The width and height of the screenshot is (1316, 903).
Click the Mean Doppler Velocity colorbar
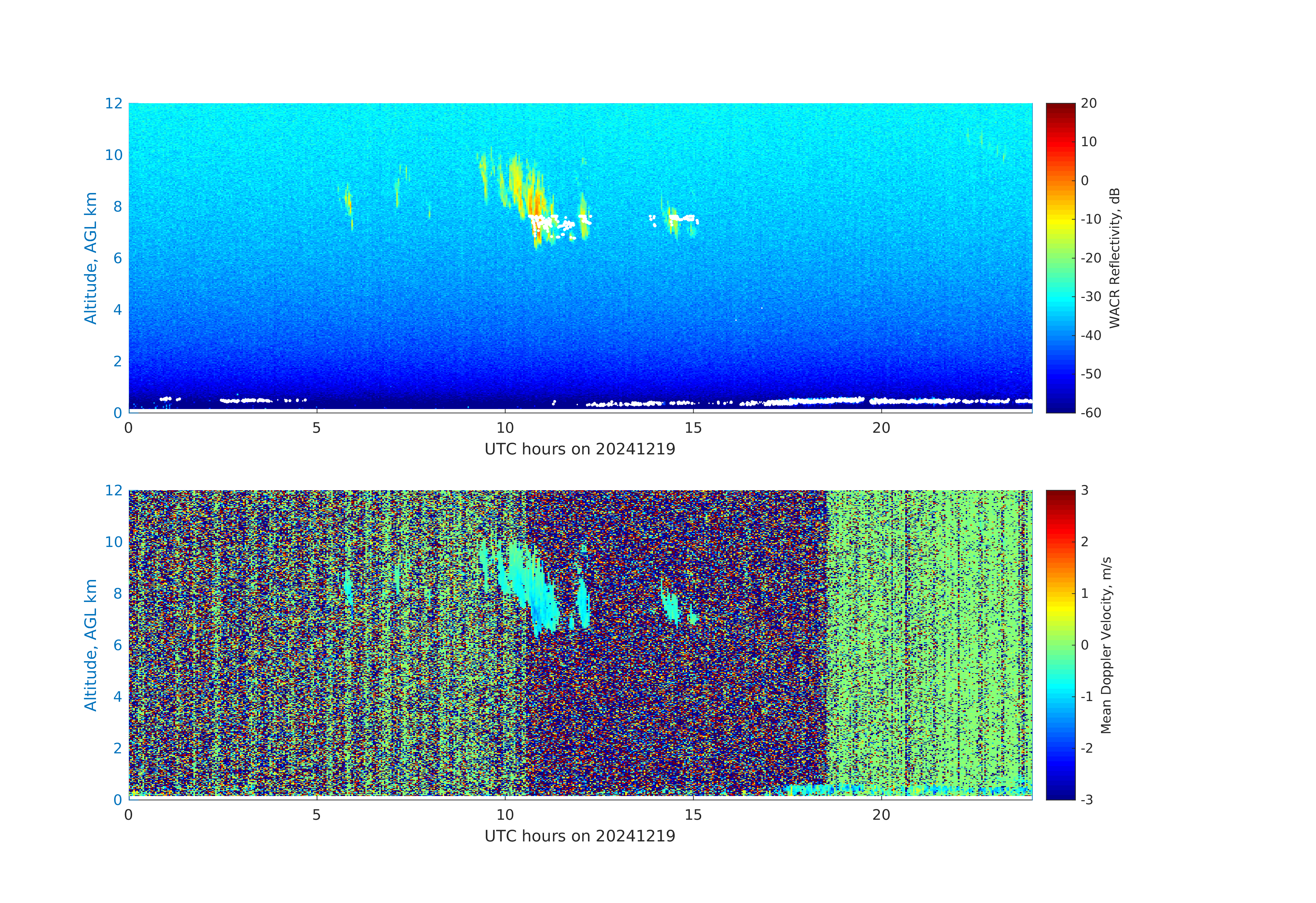tap(1060, 644)
